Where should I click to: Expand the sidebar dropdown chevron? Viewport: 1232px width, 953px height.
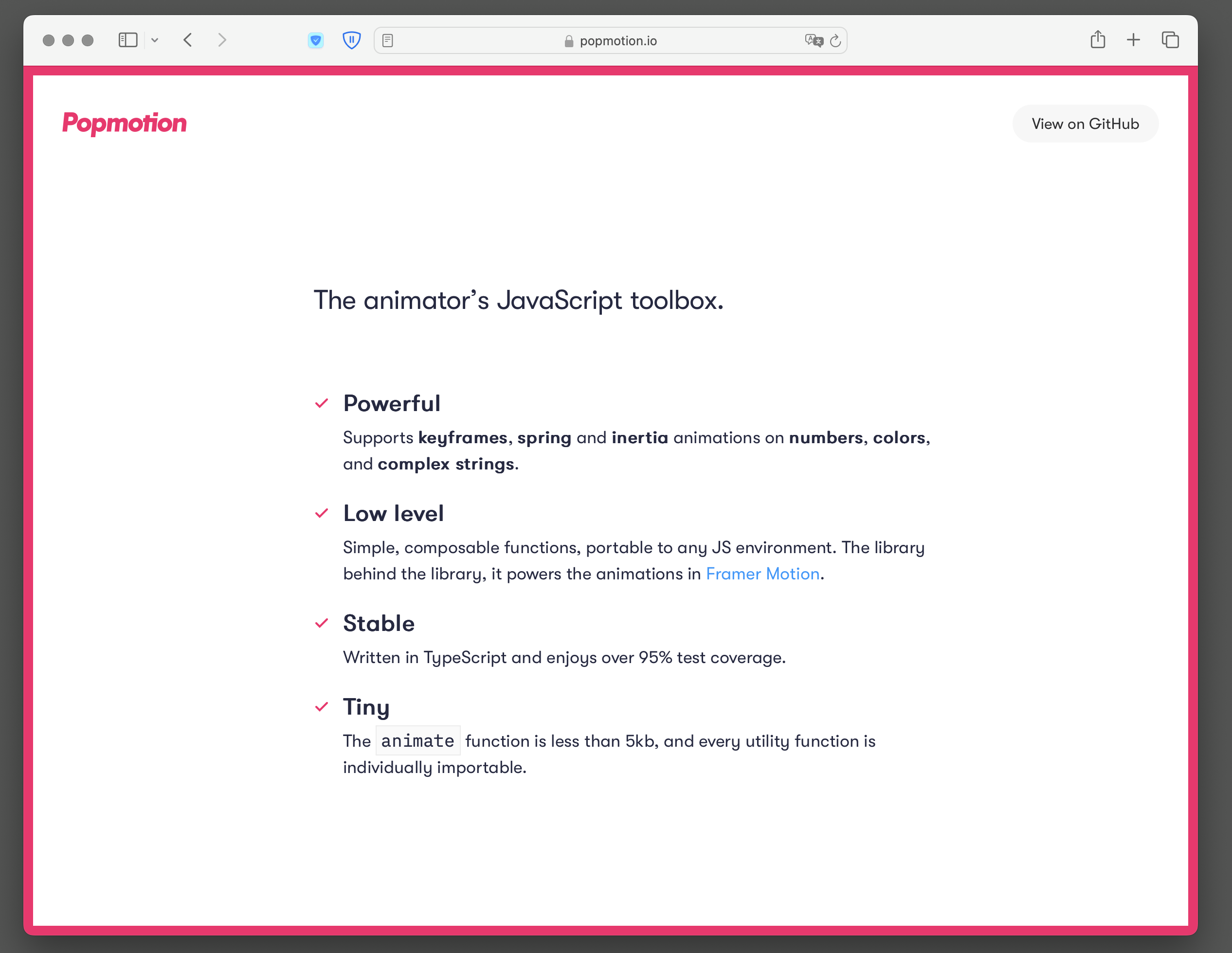coord(155,40)
